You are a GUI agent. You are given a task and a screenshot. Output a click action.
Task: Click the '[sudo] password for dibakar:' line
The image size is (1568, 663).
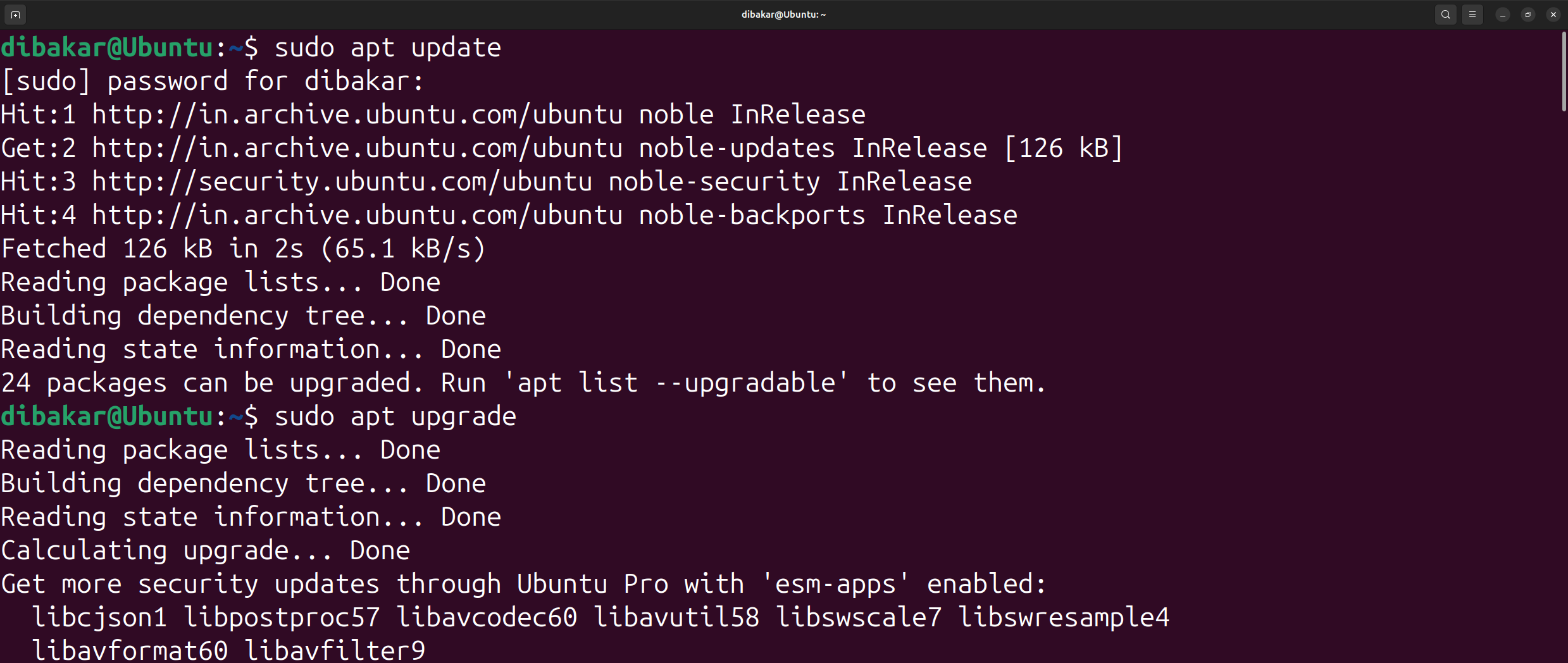pos(213,82)
